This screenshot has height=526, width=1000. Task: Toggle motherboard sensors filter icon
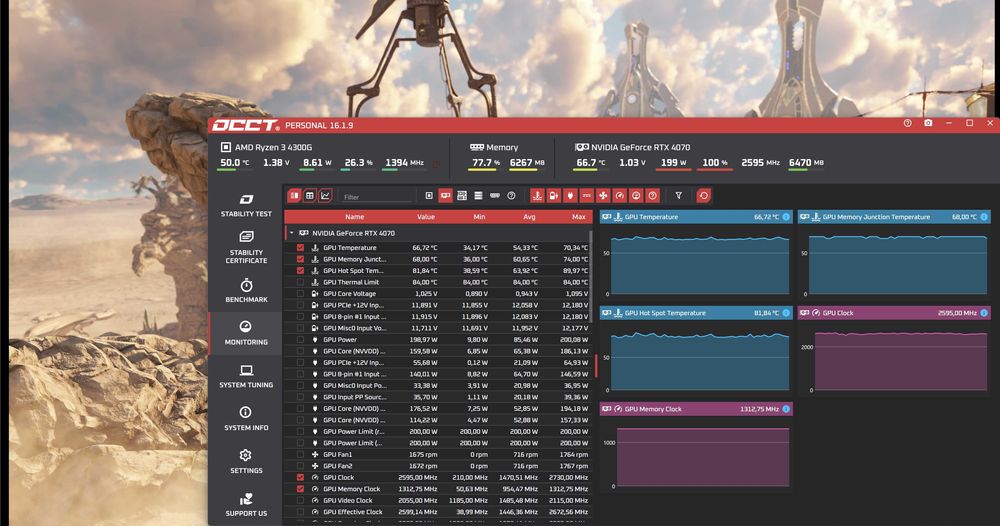462,196
